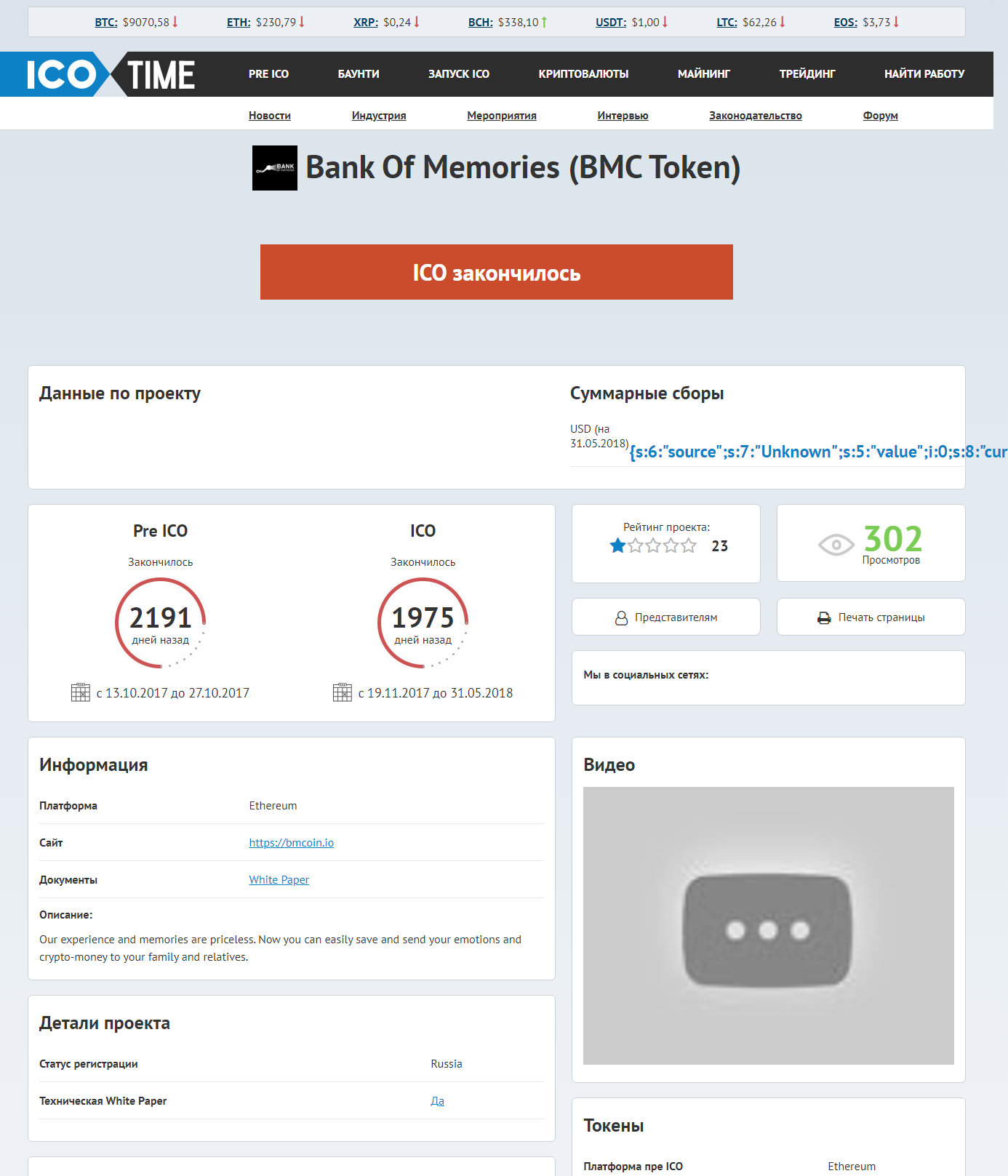This screenshot has height=1176, width=1008.
Task: Go to the Законодательство section
Action: (x=756, y=116)
